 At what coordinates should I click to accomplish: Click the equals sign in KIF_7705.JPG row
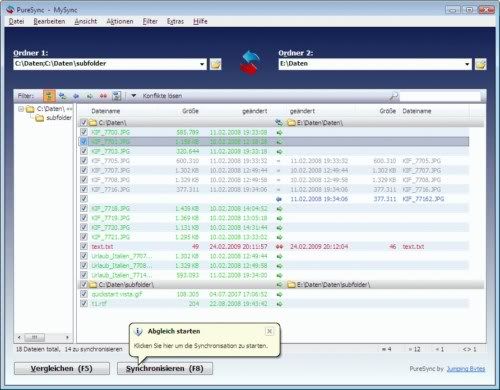[x=279, y=161]
